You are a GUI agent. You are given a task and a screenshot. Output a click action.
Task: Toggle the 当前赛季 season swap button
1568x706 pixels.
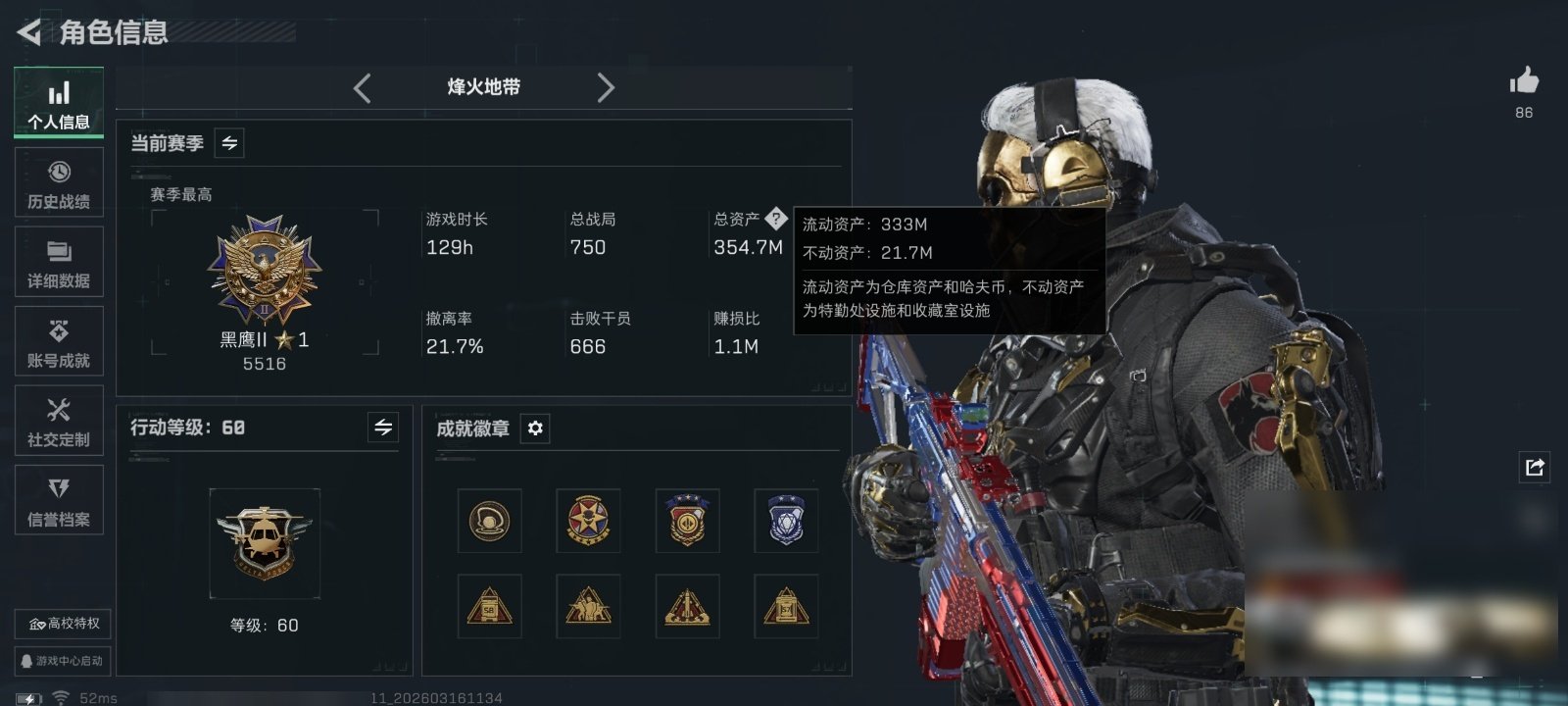pos(229,143)
